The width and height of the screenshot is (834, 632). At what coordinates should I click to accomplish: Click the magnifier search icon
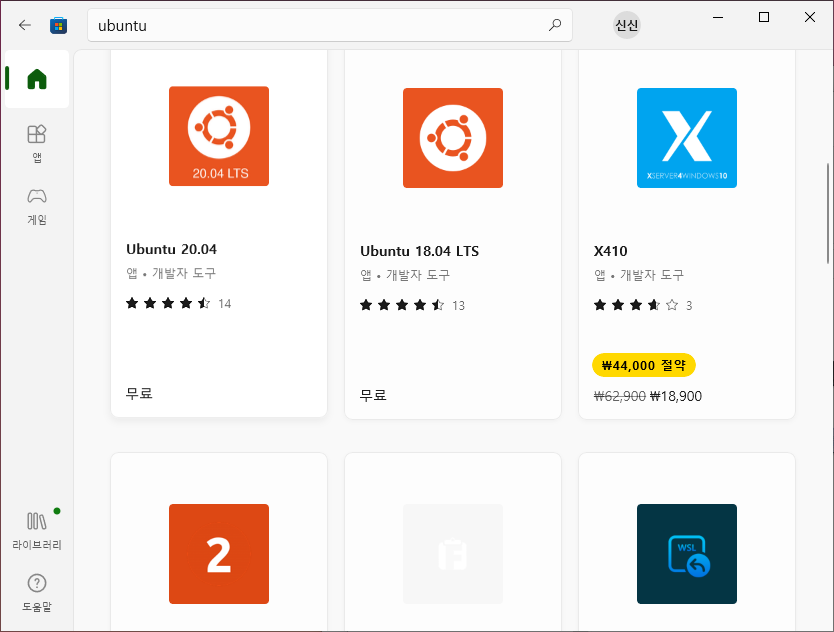click(555, 24)
